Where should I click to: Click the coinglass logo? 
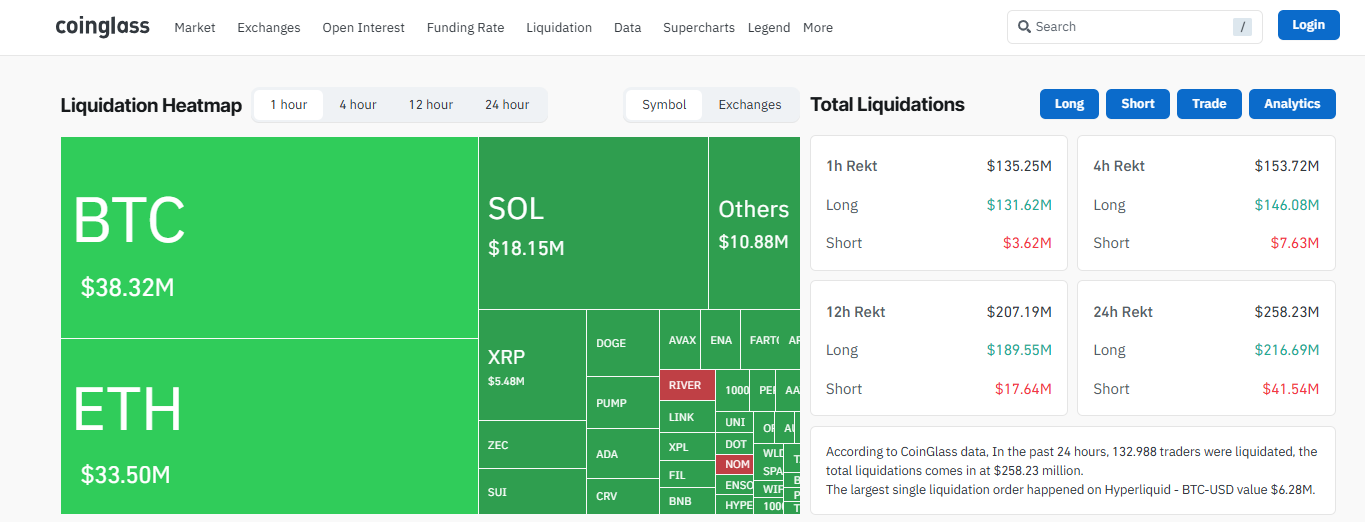point(102,27)
